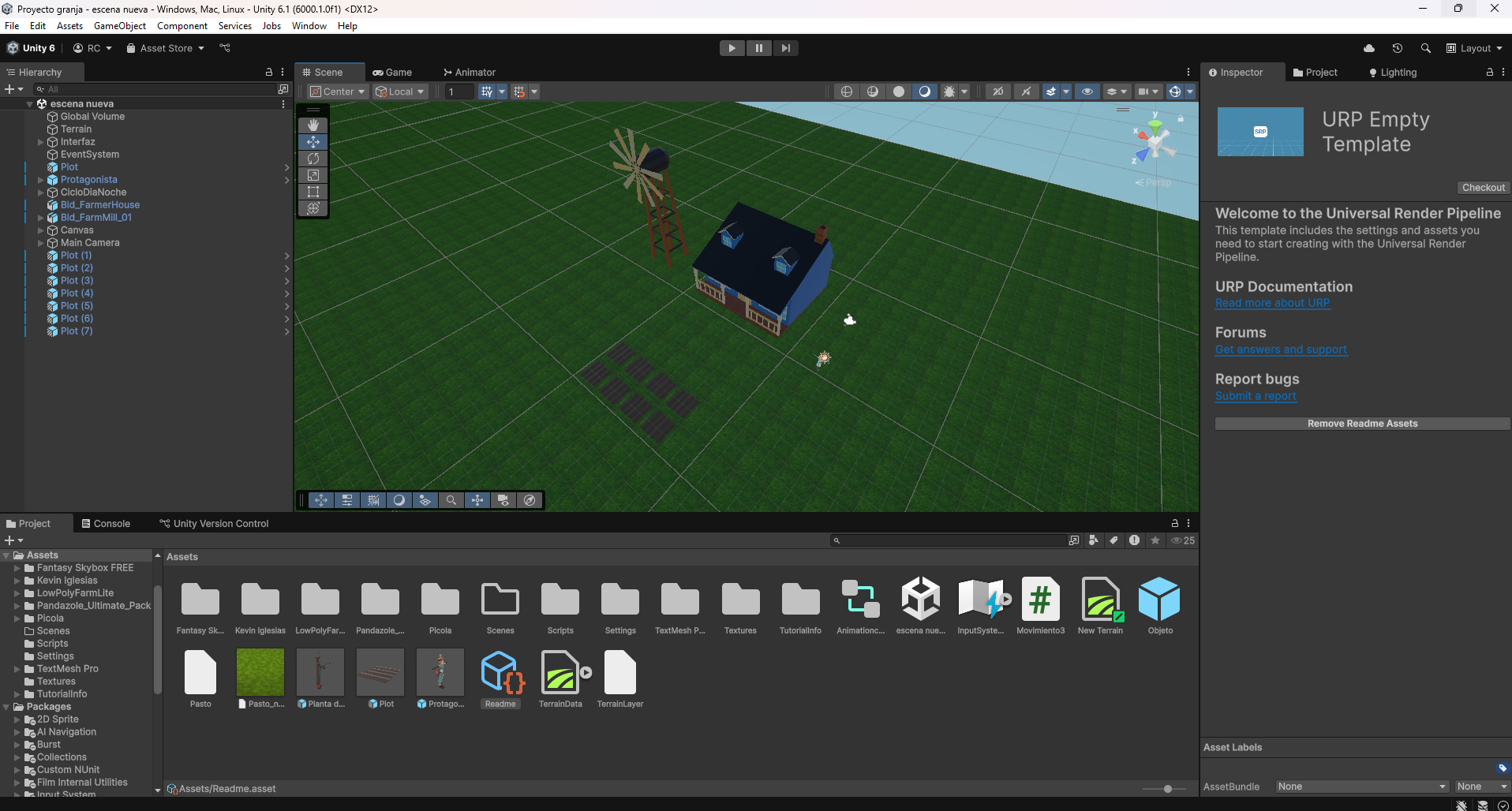Viewport: 1512px width, 811px height.
Task: Adjust the asset thumbnail size slider
Action: 1168,789
